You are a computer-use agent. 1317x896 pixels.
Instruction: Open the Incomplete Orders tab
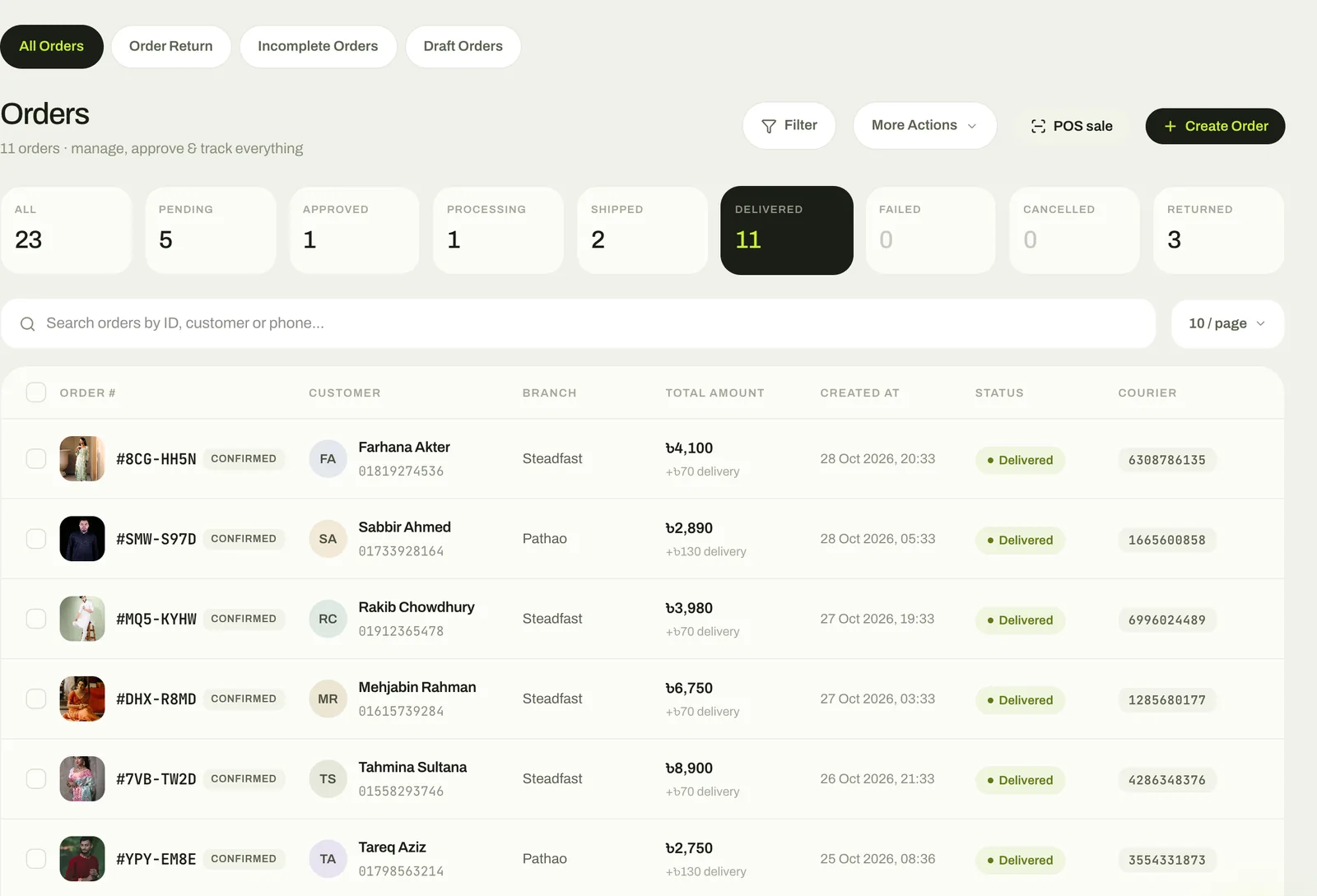coord(318,46)
